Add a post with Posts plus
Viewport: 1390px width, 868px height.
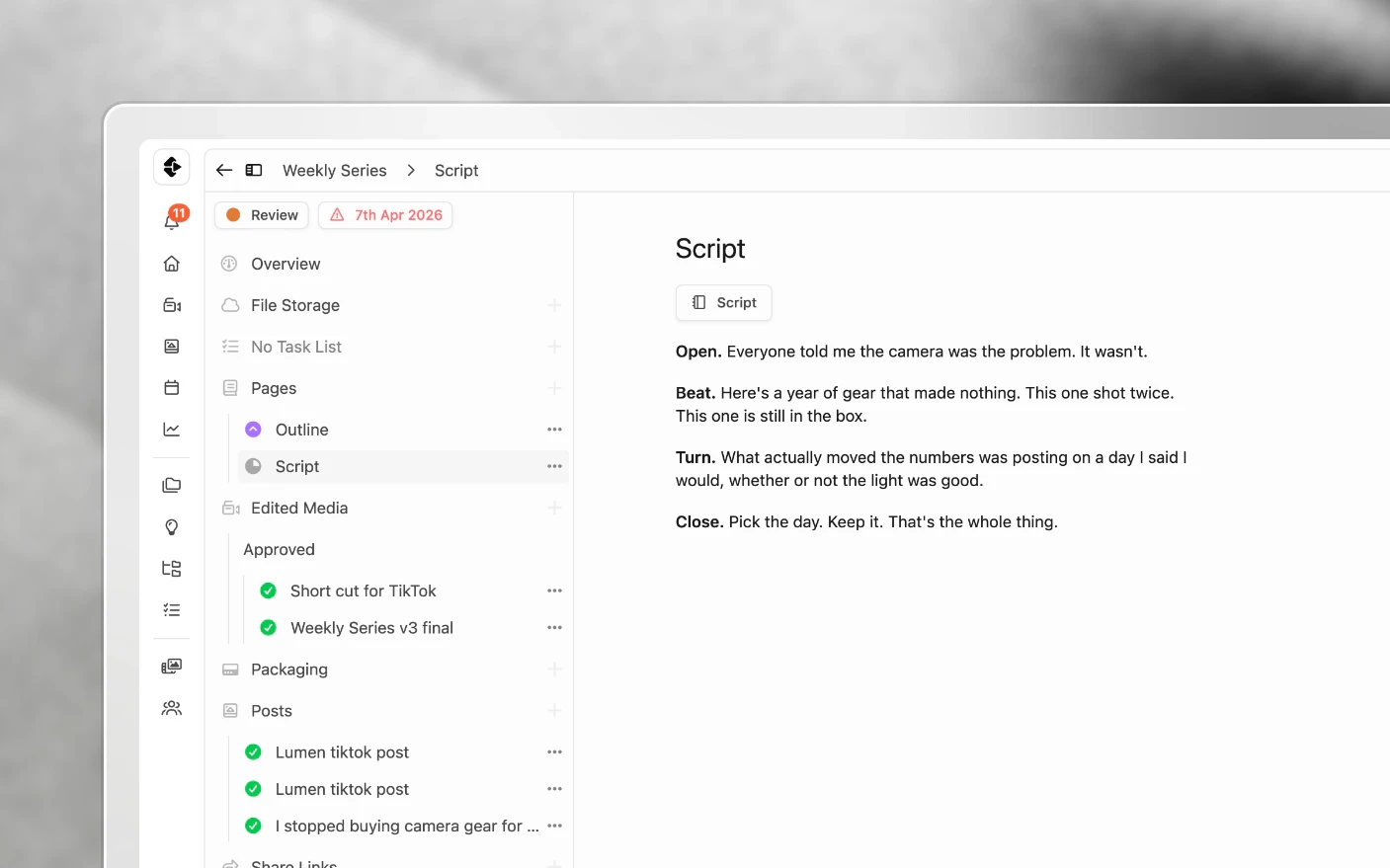[x=554, y=711]
